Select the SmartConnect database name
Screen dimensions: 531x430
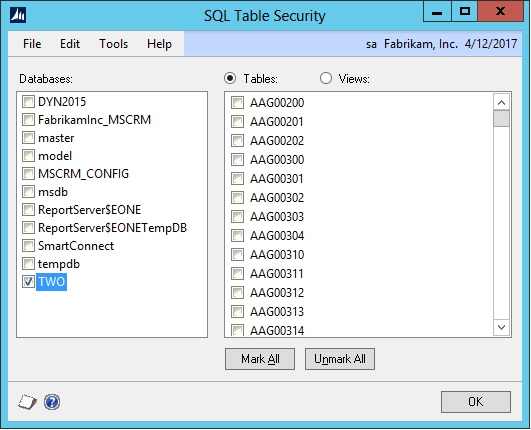pos(76,246)
